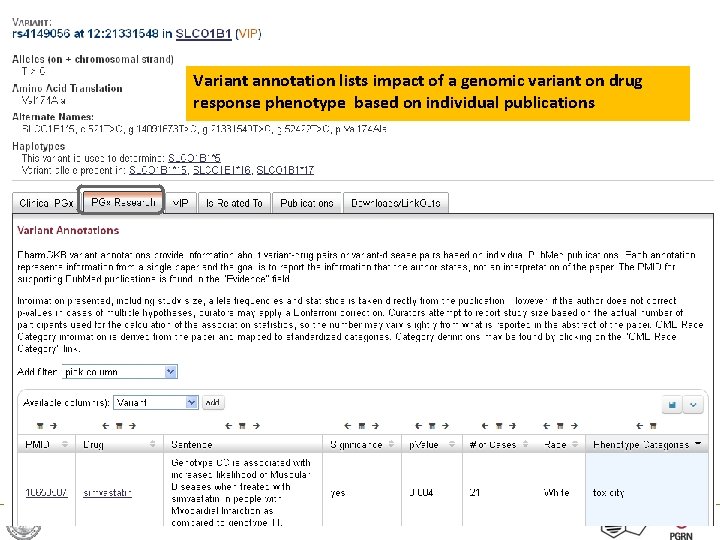This screenshot has width=720, height=540.
Task: Click the '21' value in # of Cases column
Action: point(474,493)
